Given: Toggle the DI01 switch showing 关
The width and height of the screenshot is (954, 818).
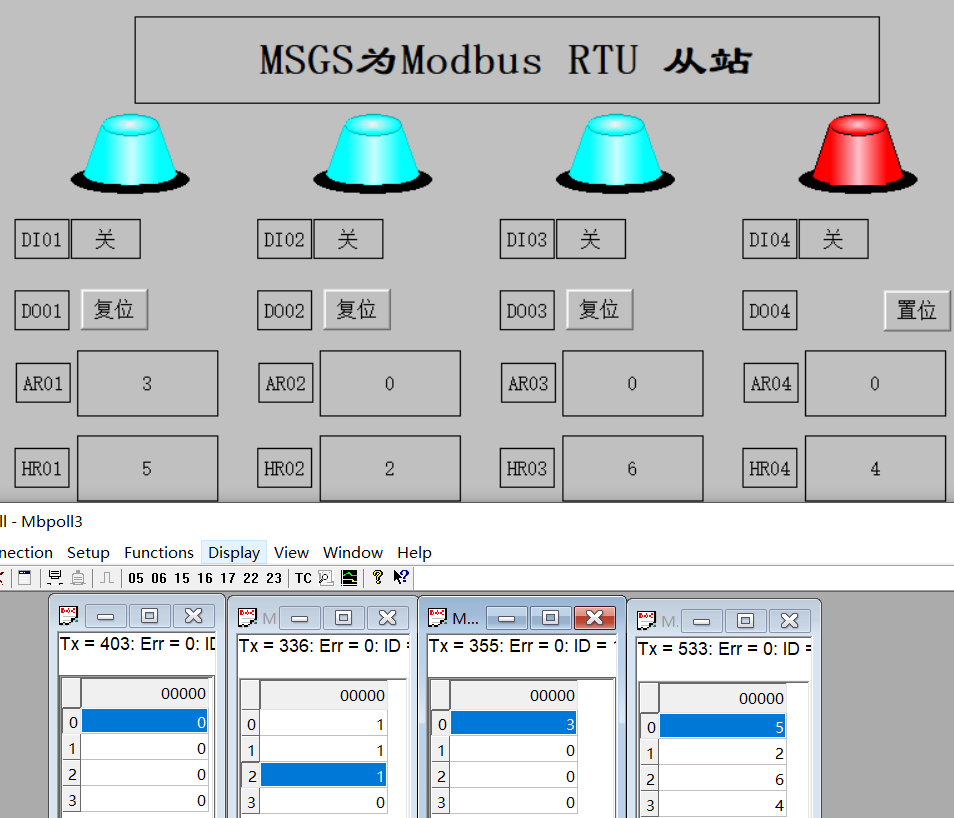Looking at the screenshot, I should click(106, 239).
